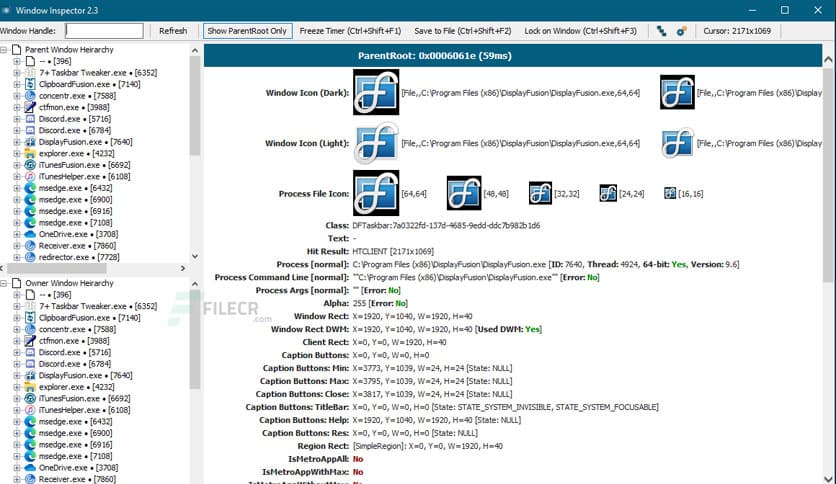Viewport: 836px width, 484px height.
Task: Click the Window Handle input field
Action: click(x=104, y=31)
